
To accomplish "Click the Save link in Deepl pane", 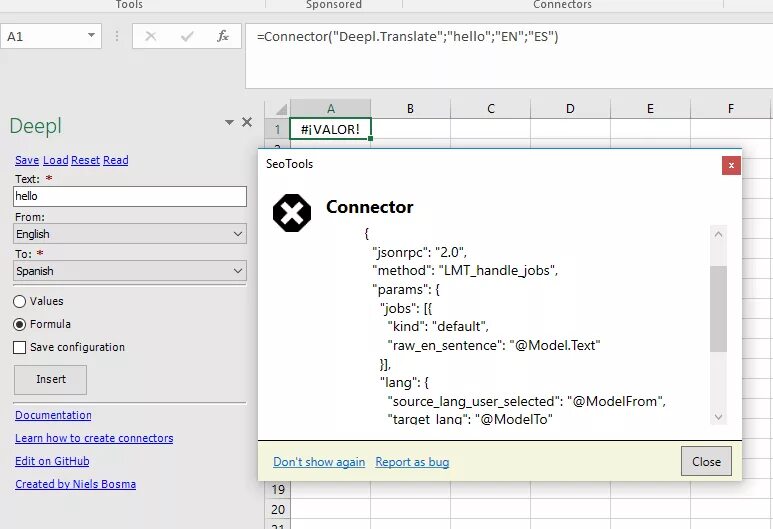I will coord(27,160).
